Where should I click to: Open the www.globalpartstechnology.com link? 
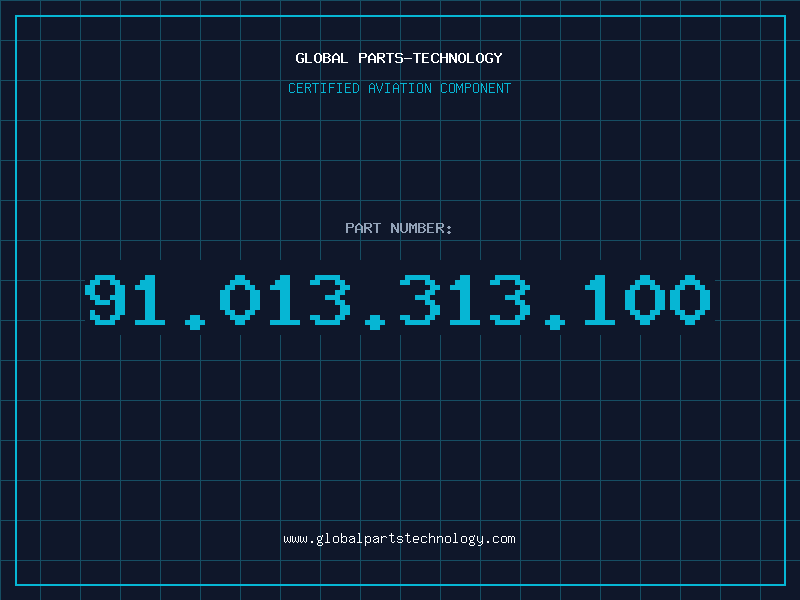pyautogui.click(x=399, y=539)
